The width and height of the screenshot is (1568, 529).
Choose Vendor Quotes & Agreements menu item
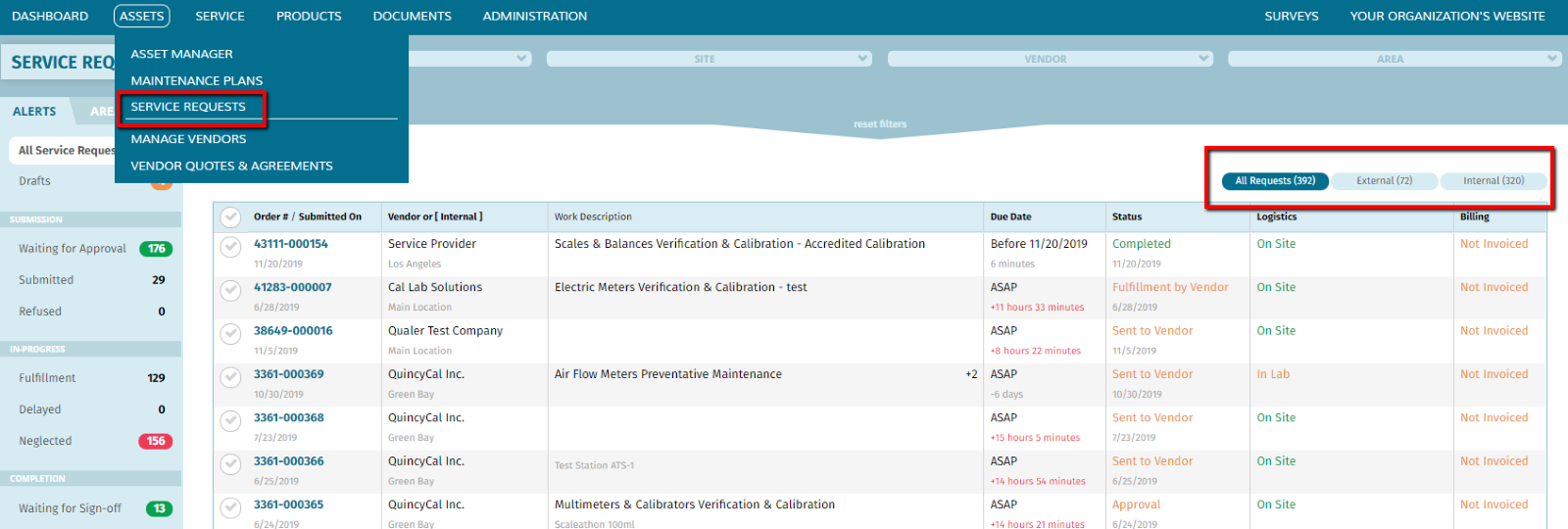tap(232, 166)
